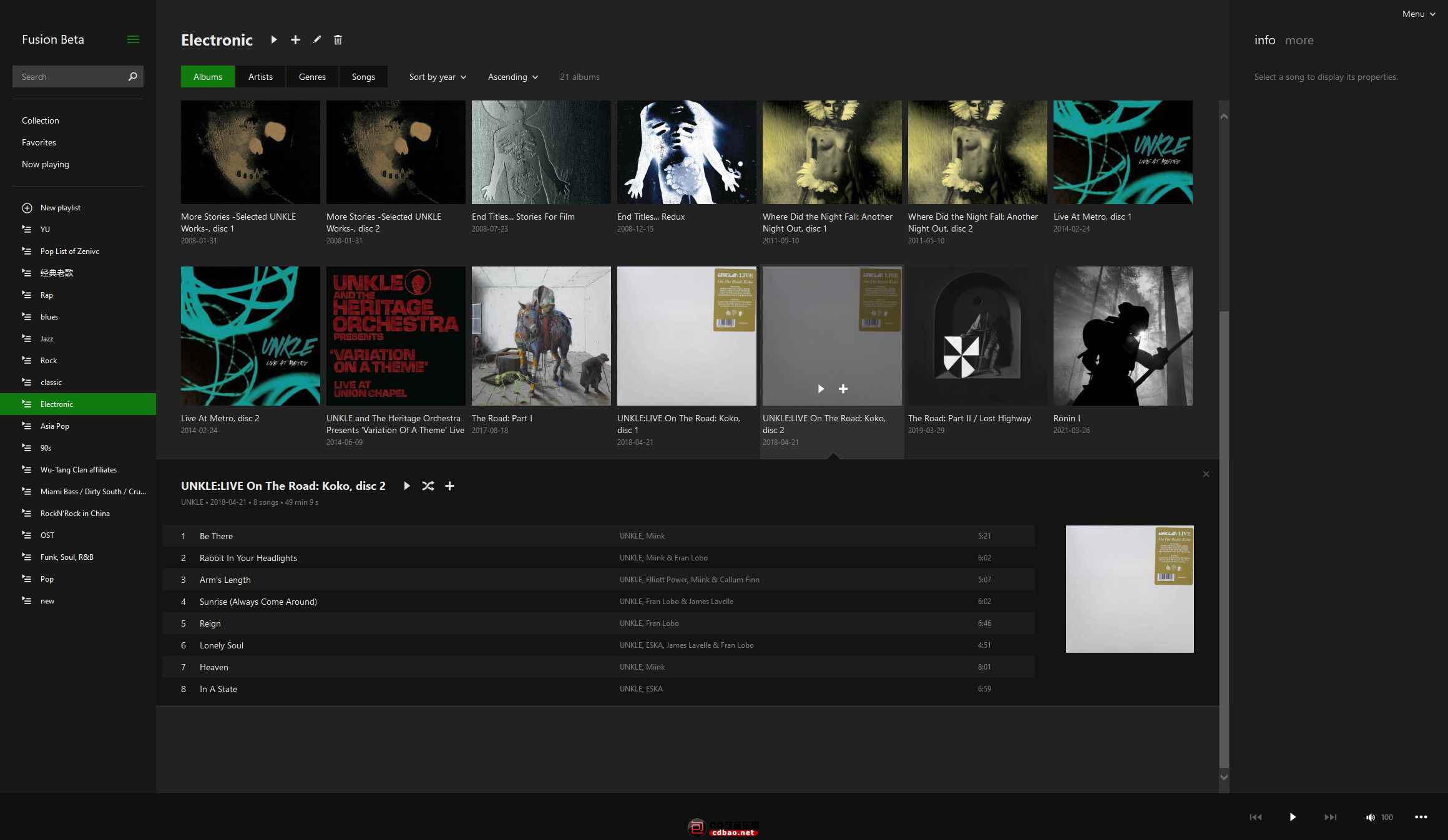The image size is (1448, 840).
Task: Add Electronic playlist to queue with plus icon
Action: point(295,40)
